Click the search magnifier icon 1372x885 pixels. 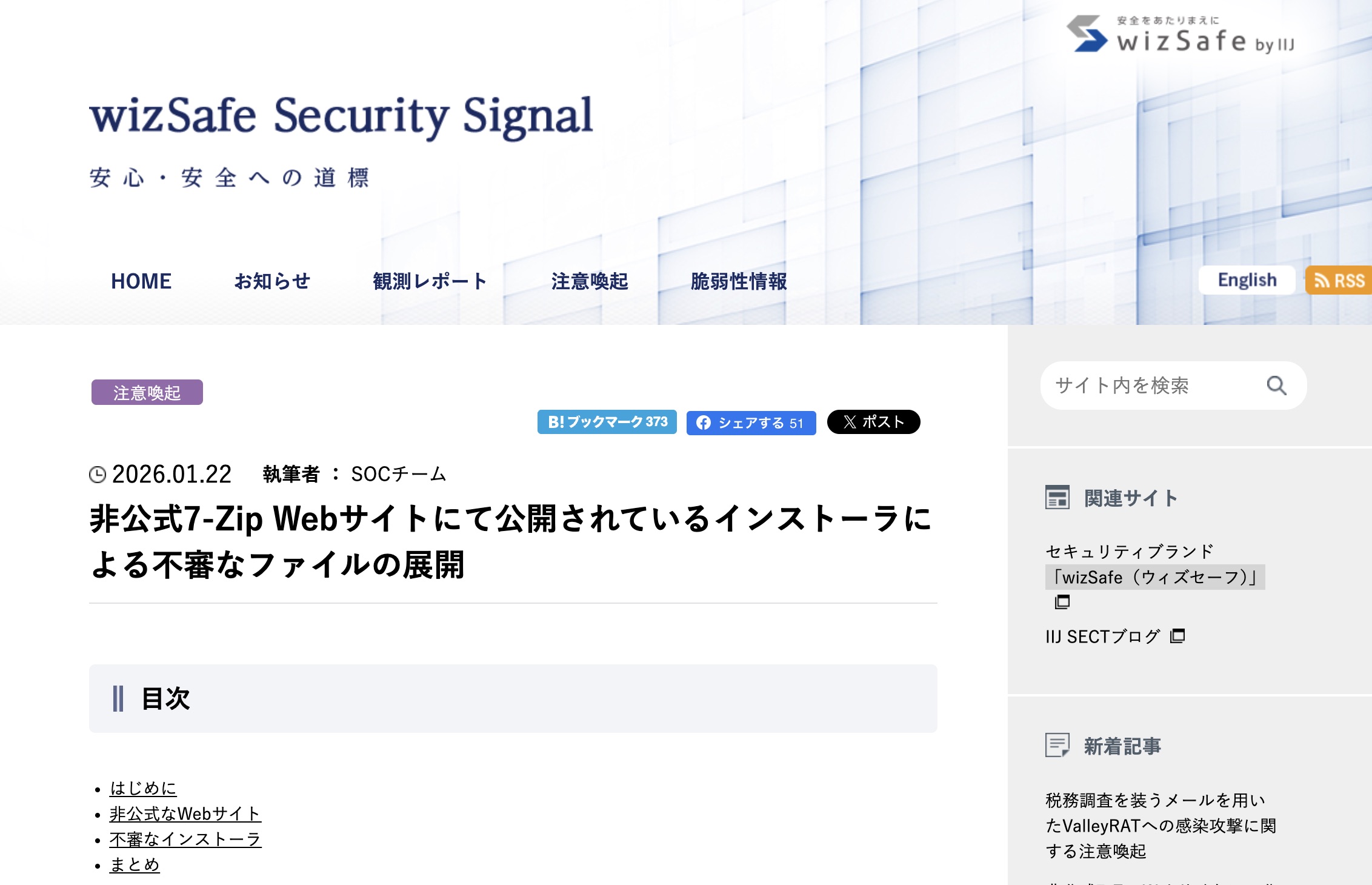[1277, 385]
